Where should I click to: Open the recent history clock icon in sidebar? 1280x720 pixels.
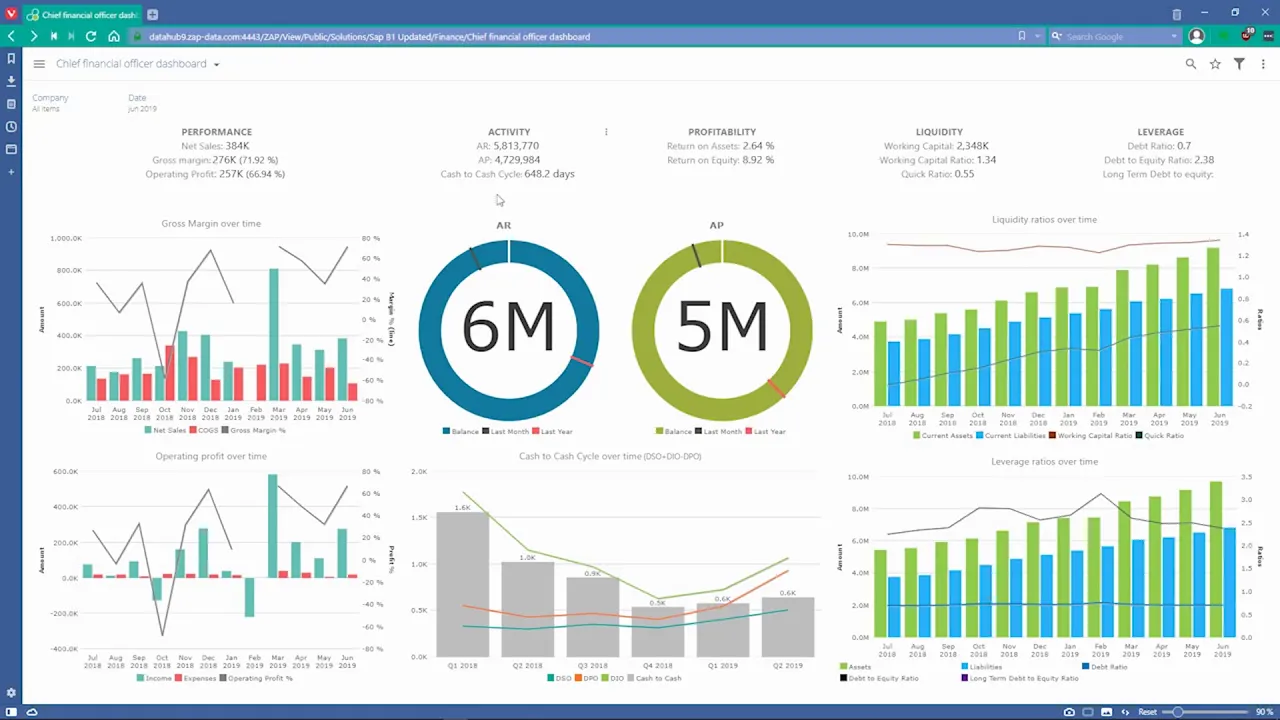(11, 126)
